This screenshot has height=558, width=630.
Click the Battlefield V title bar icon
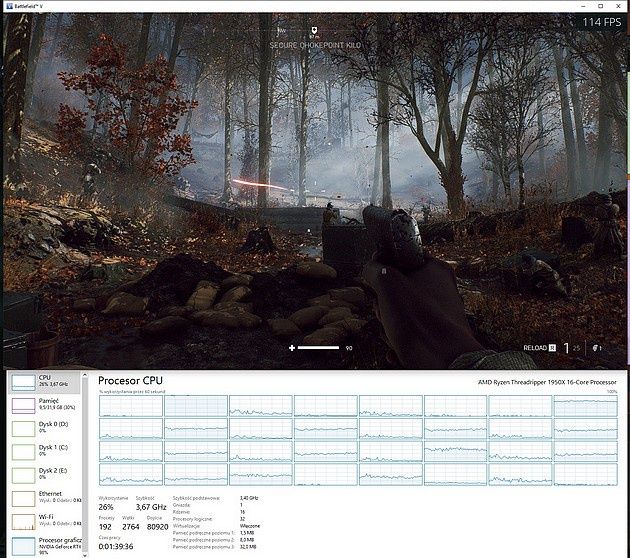point(10,6)
